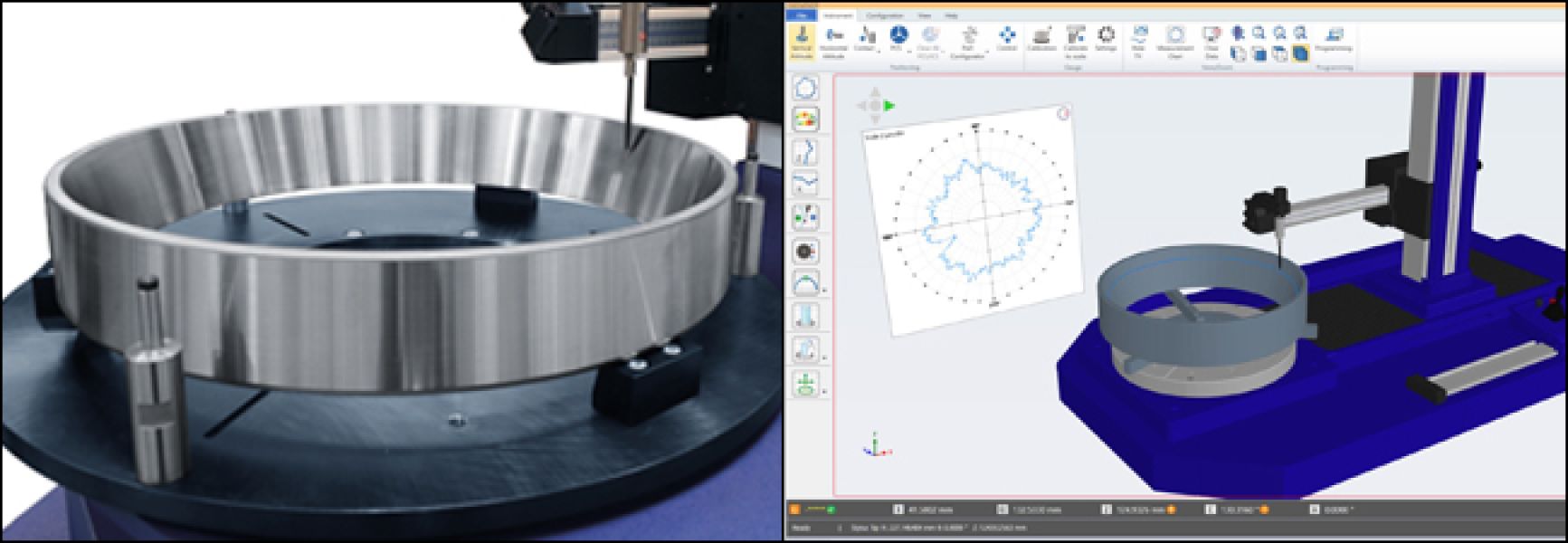Screen dimensions: 1568x543
Task: Close the polar chart overlay
Action: pos(1065,113)
